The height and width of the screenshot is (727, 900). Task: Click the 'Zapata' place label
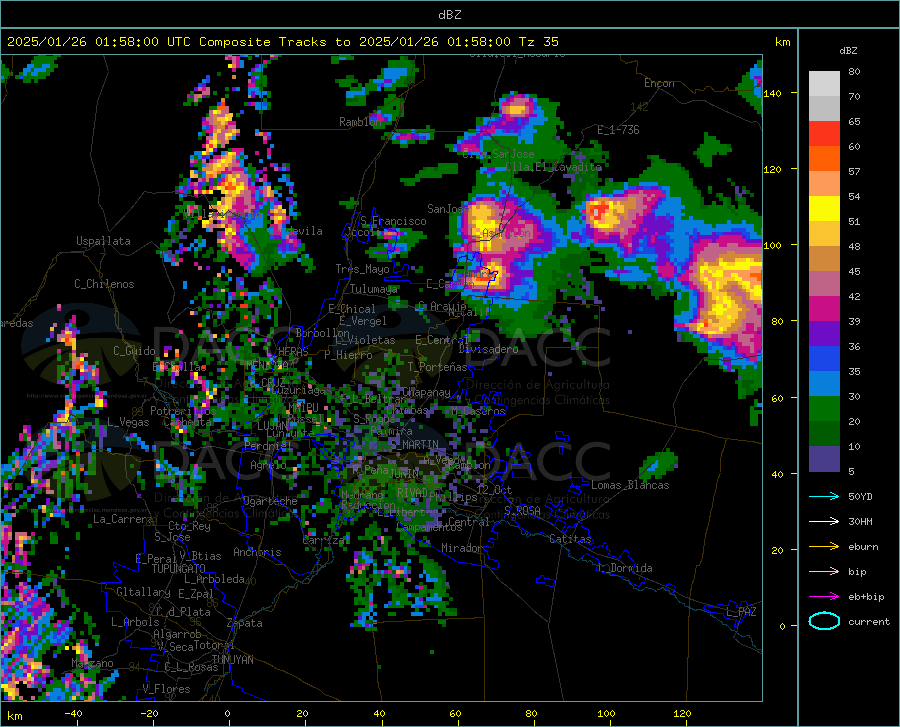coord(245,623)
